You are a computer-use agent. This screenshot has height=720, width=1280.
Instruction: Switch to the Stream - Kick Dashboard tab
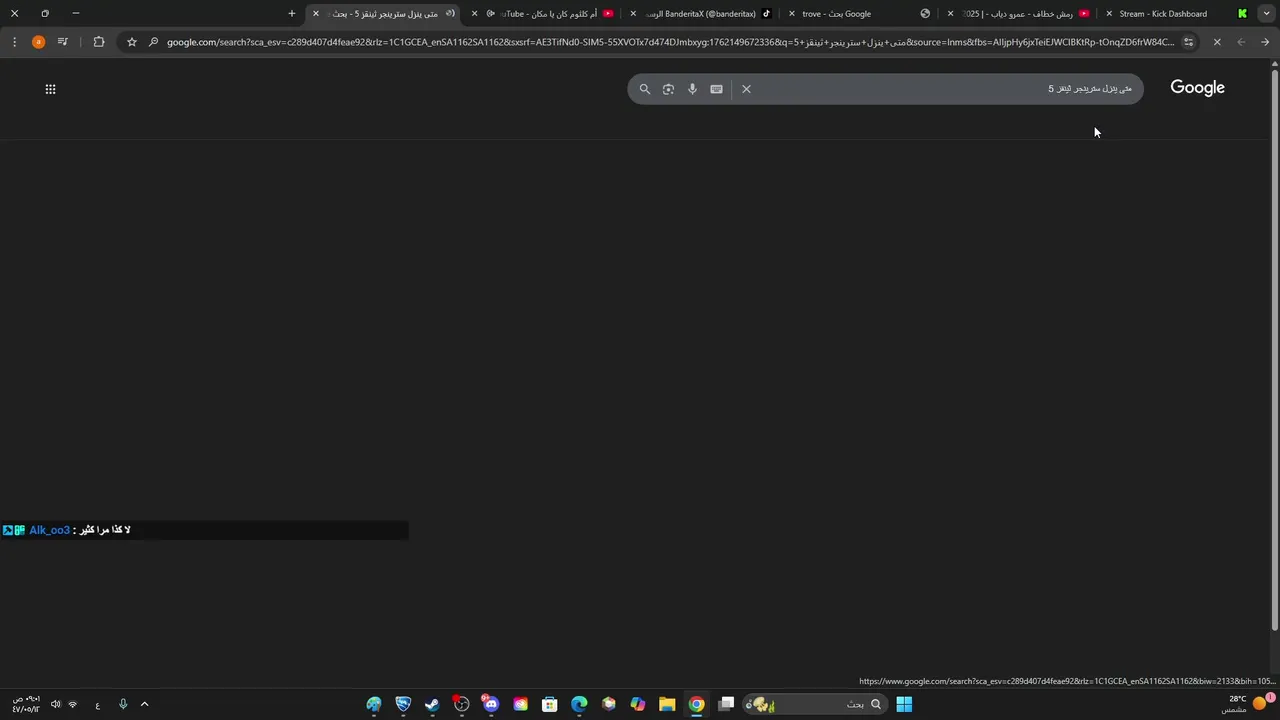click(1176, 14)
